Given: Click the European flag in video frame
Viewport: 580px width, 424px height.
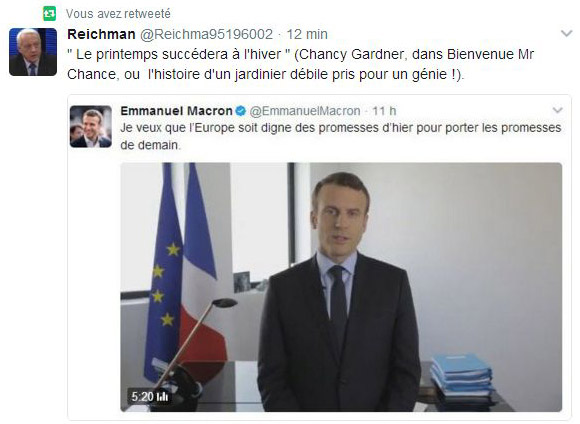Looking at the screenshot, I should pos(164,274).
